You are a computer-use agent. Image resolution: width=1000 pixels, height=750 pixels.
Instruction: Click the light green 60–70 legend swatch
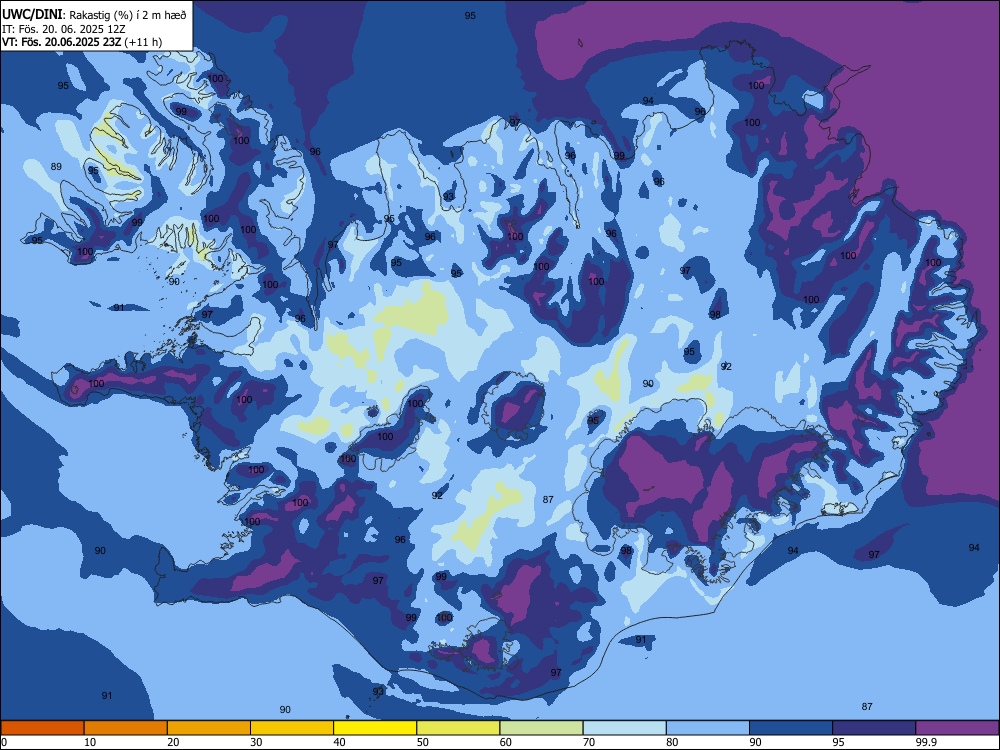541,728
